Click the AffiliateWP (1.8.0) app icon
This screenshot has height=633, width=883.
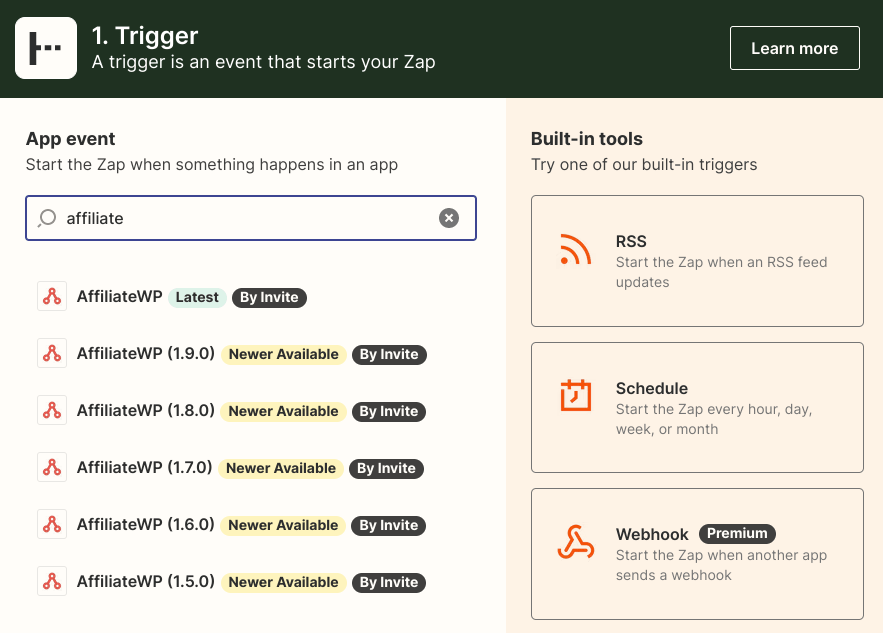[52, 410]
